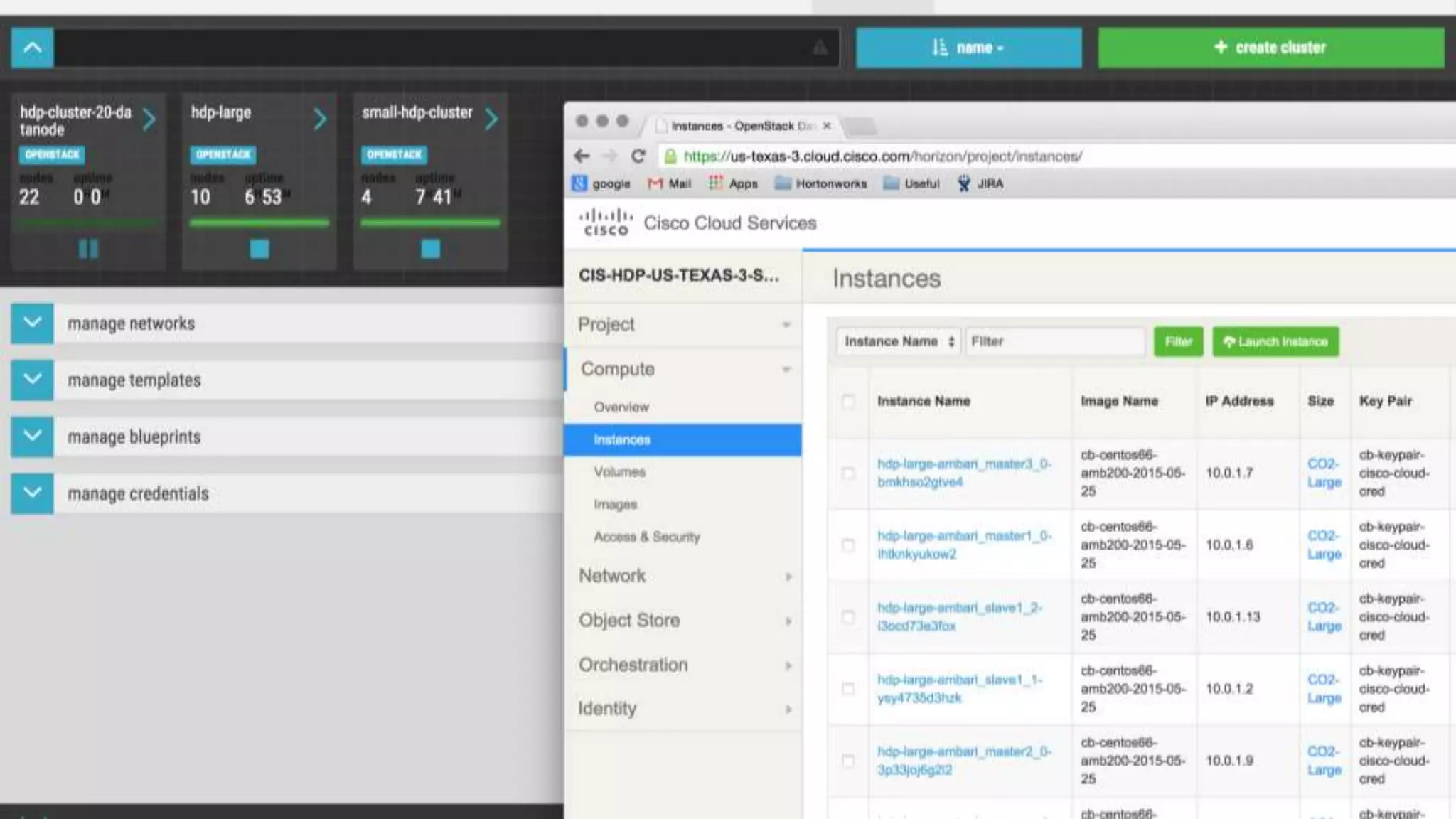Viewport: 1456px width, 819px height.
Task: Open the Instance Name filter dropdown
Action: coord(899,341)
